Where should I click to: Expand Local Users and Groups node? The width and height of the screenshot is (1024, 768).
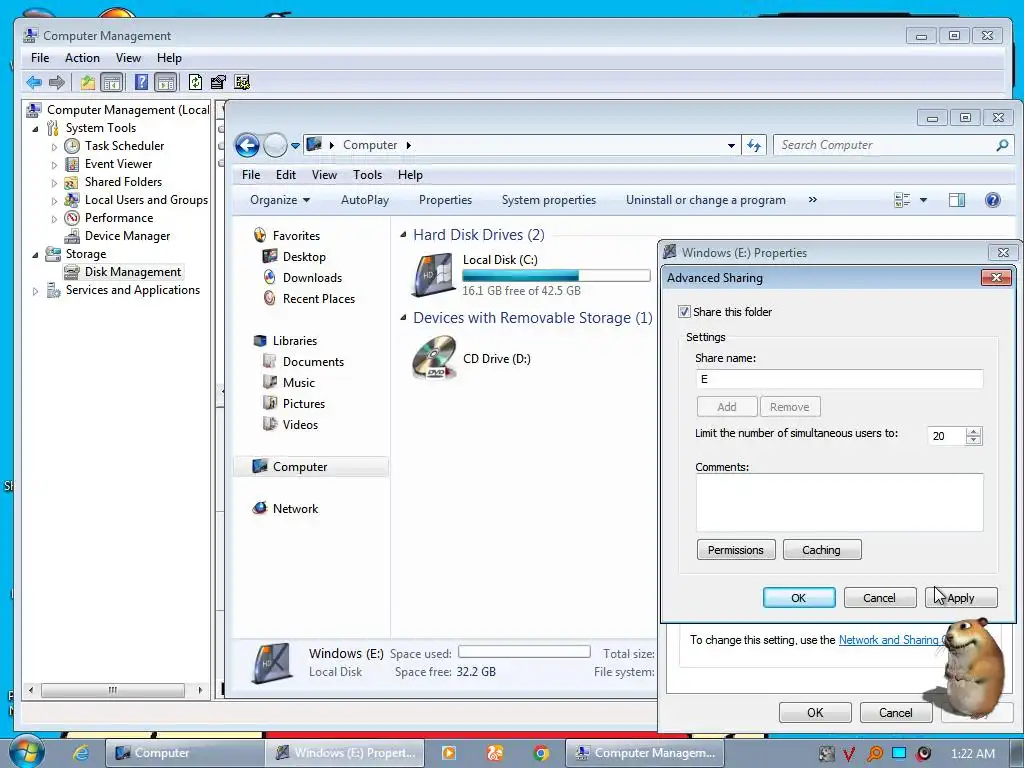click(54, 200)
